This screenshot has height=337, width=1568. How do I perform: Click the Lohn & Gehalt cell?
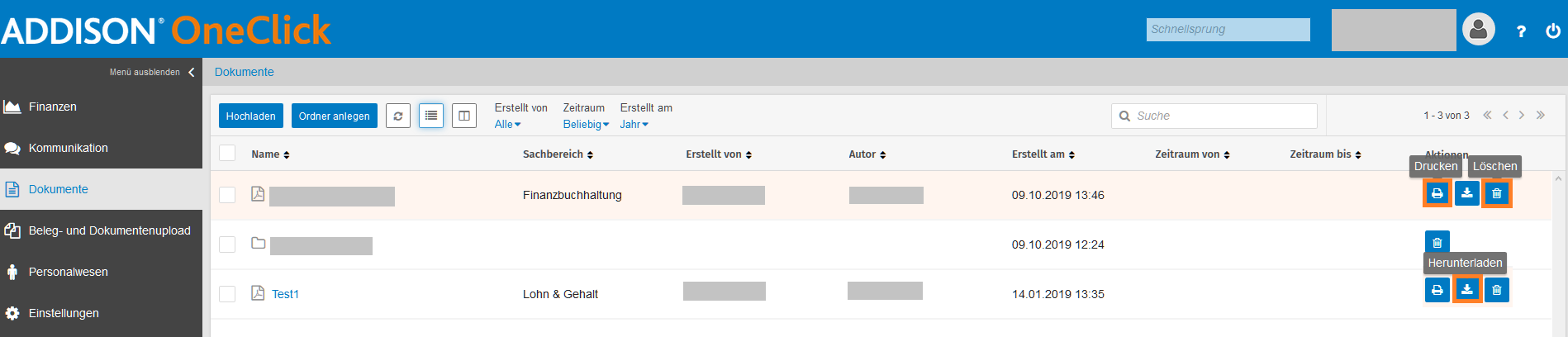pos(560,294)
